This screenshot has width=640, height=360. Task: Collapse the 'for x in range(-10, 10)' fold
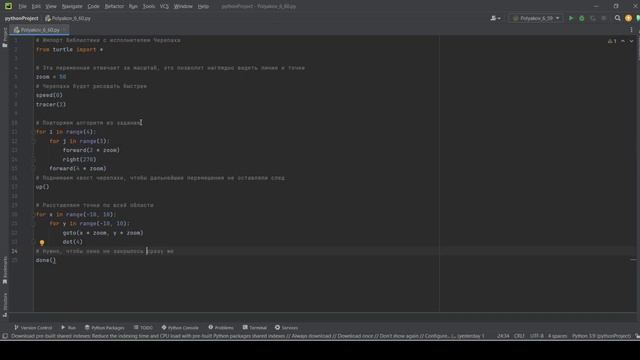pyautogui.click(x=34, y=214)
